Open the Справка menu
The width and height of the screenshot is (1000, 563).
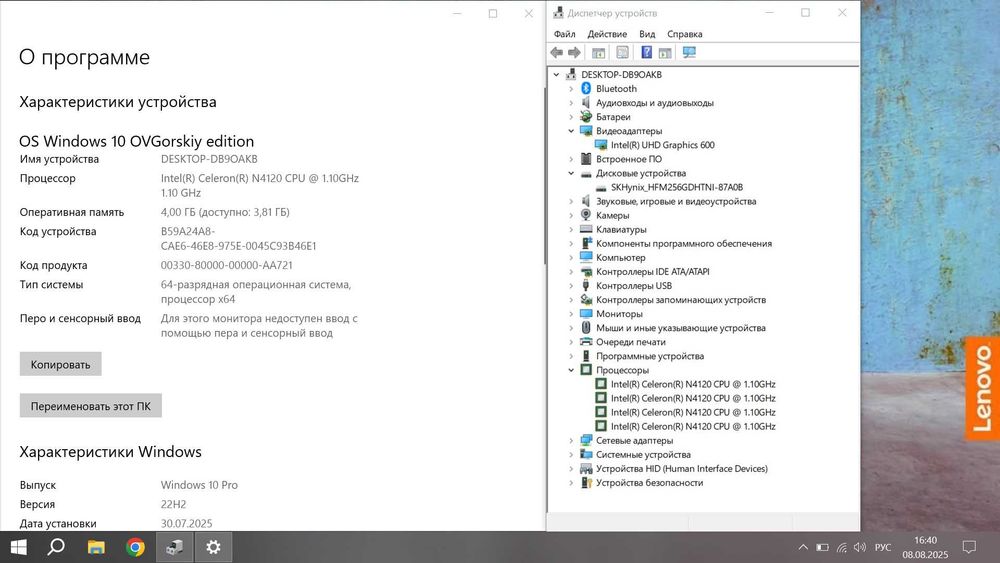pyautogui.click(x=685, y=34)
